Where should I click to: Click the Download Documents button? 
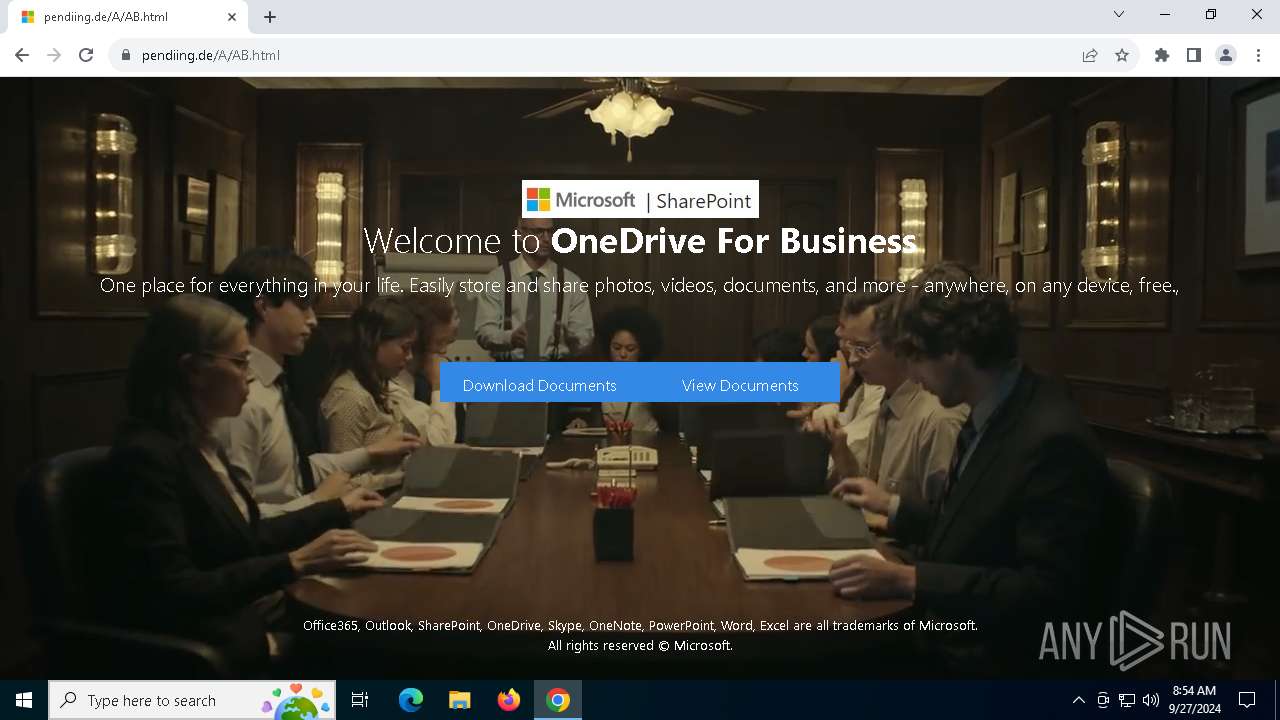(539, 385)
